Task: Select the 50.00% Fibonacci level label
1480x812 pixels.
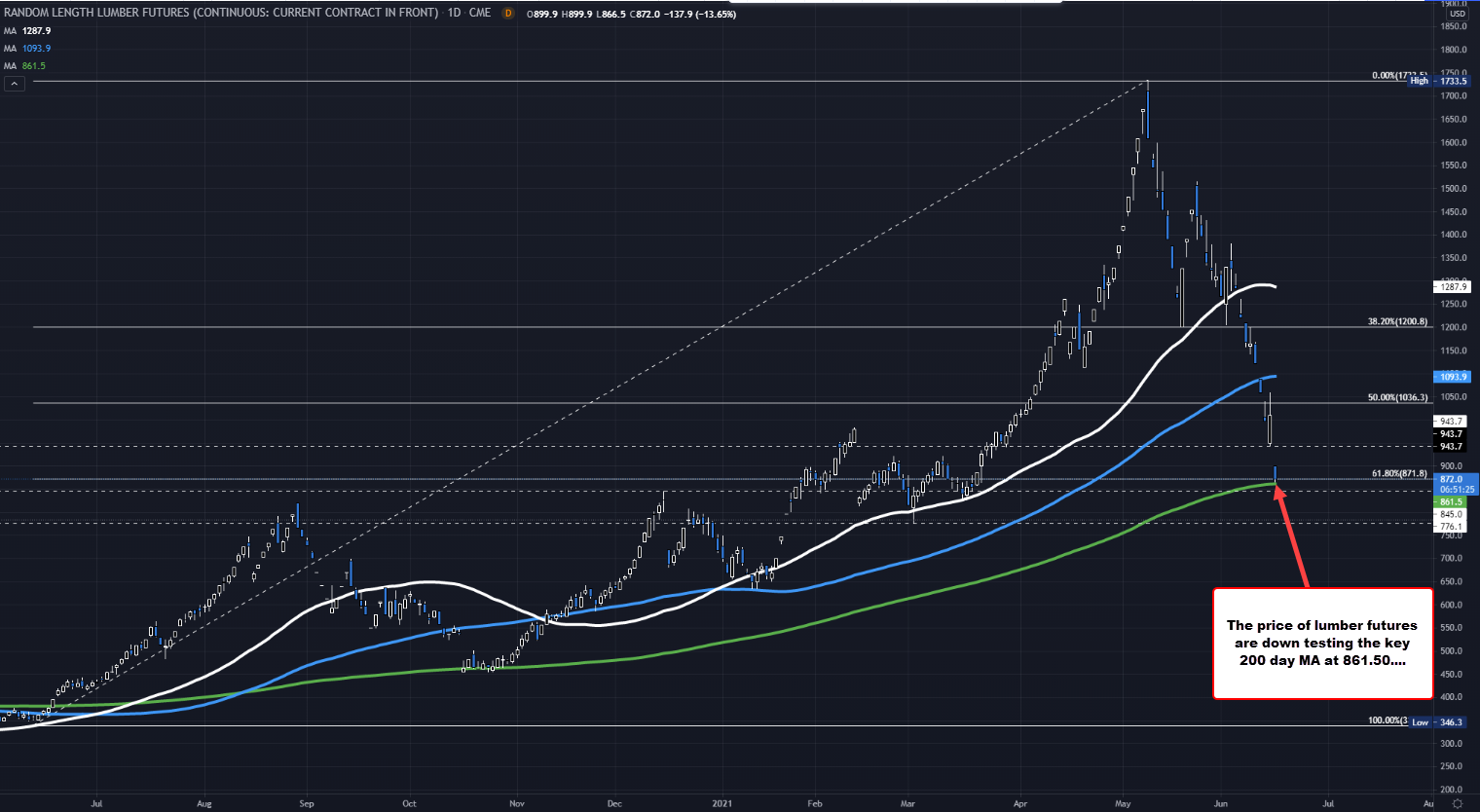Action: tap(1397, 397)
